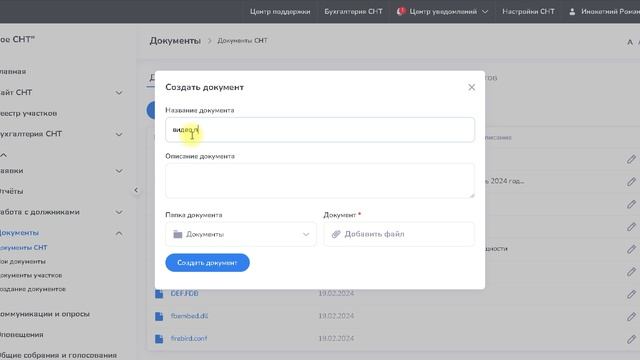The height and width of the screenshot is (360, 640).
Task: Edit fbembed.dll row with pencil icon
Action: pyautogui.click(x=631, y=316)
